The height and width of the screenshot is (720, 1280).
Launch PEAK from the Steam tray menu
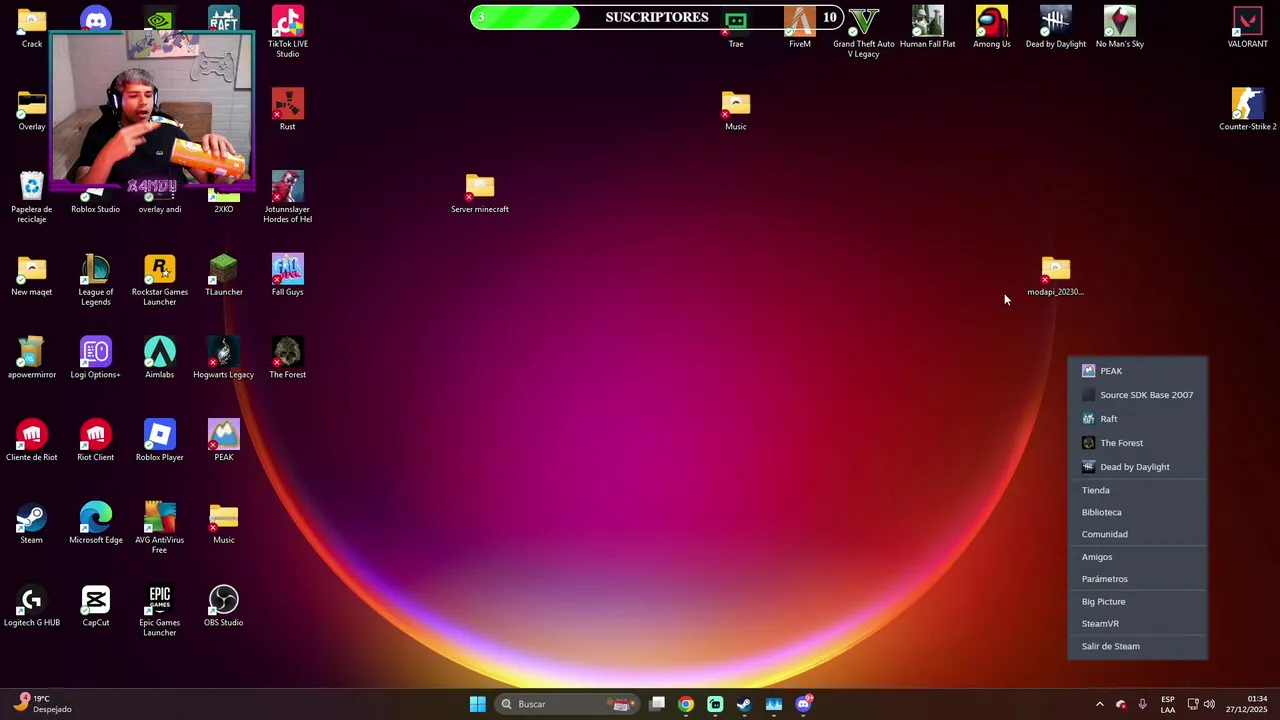pyautogui.click(x=1138, y=371)
